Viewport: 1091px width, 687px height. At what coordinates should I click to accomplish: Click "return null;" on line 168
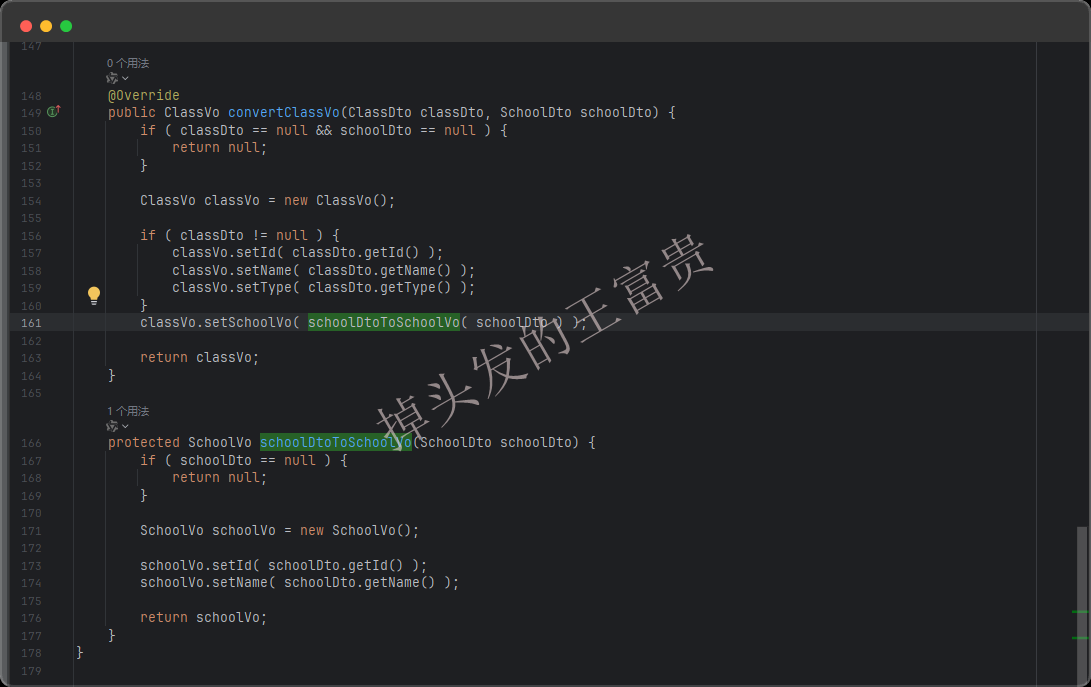pos(219,477)
